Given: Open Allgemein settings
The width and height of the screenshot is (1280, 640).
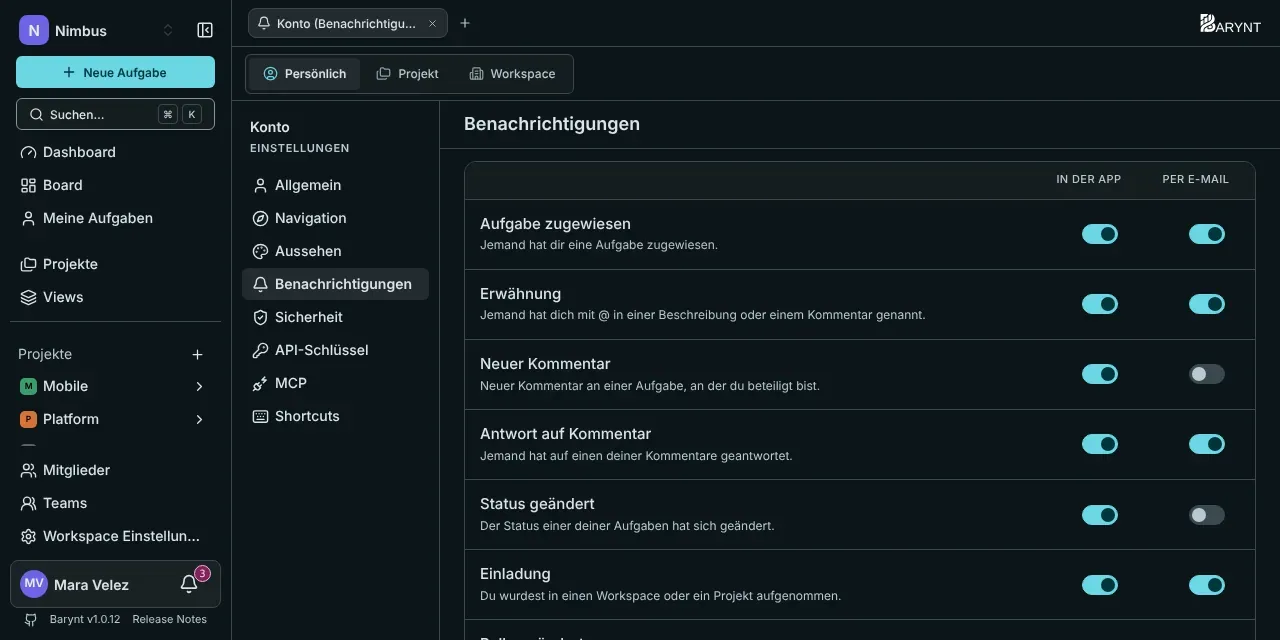Looking at the screenshot, I should click(335, 185).
